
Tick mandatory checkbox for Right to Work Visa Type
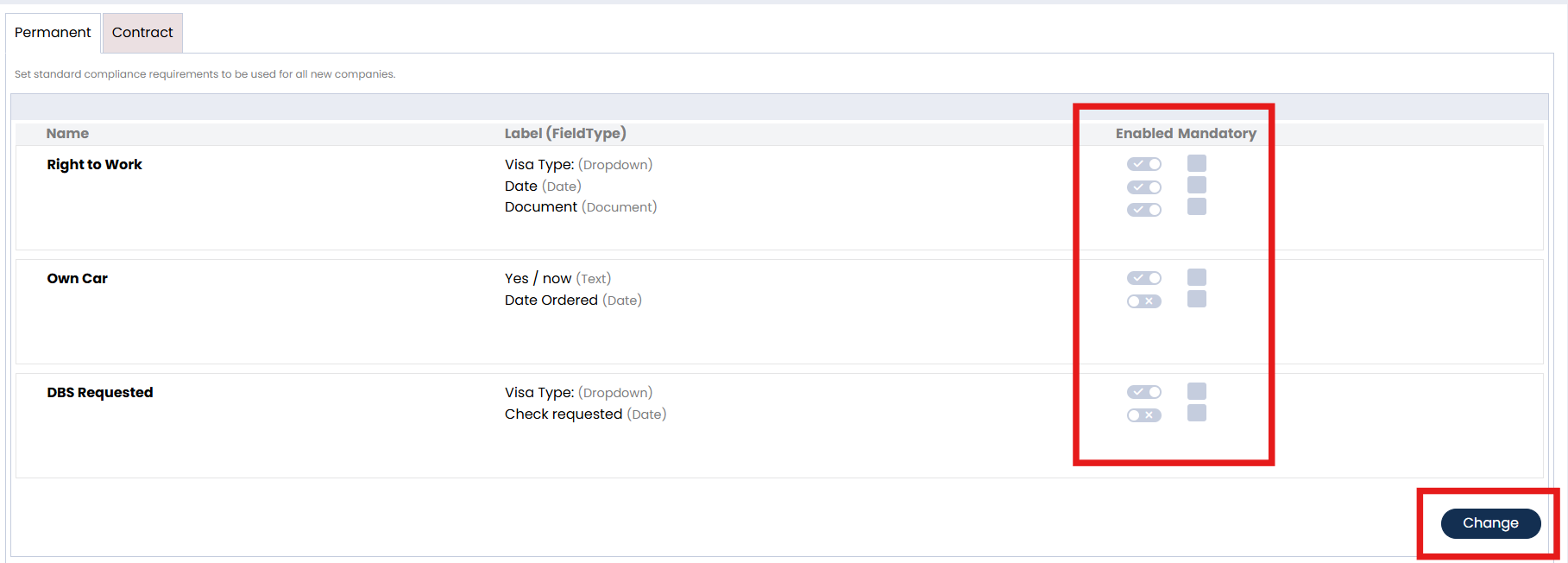1197,163
